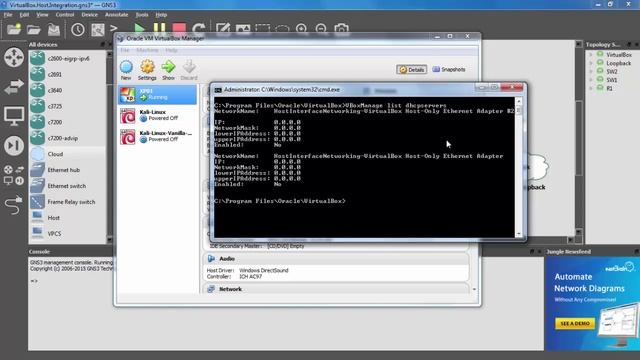
Task: Click the Save project icon in GNS3 toolbar
Action: click(x=54, y=29)
